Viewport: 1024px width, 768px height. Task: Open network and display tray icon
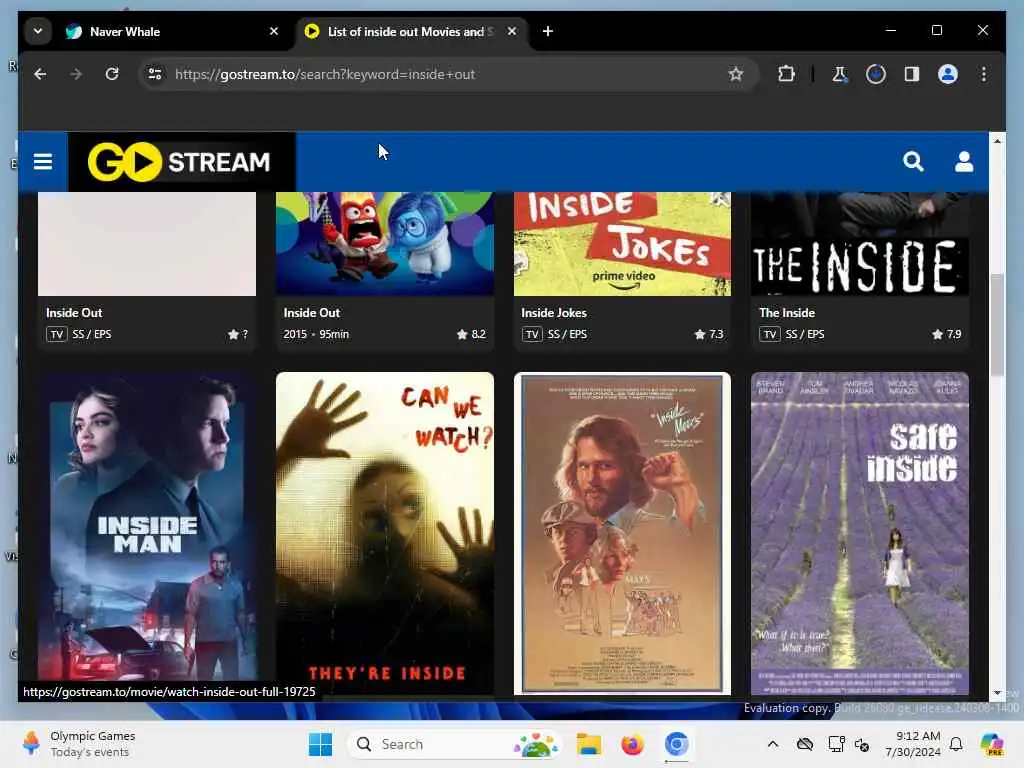(836, 744)
